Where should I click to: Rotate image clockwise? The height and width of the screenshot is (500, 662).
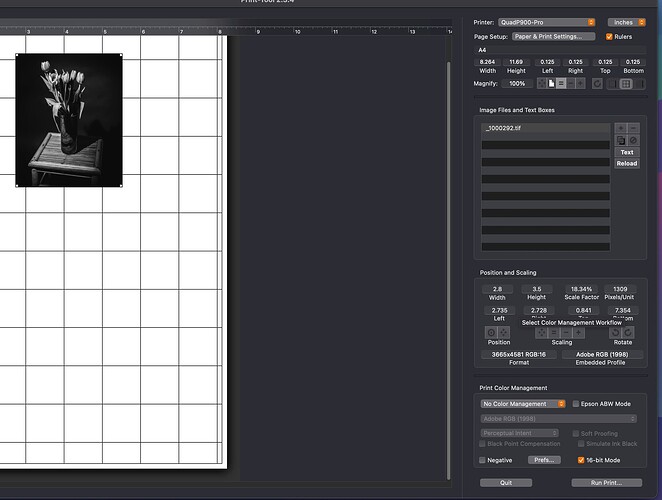pyautogui.click(x=628, y=333)
